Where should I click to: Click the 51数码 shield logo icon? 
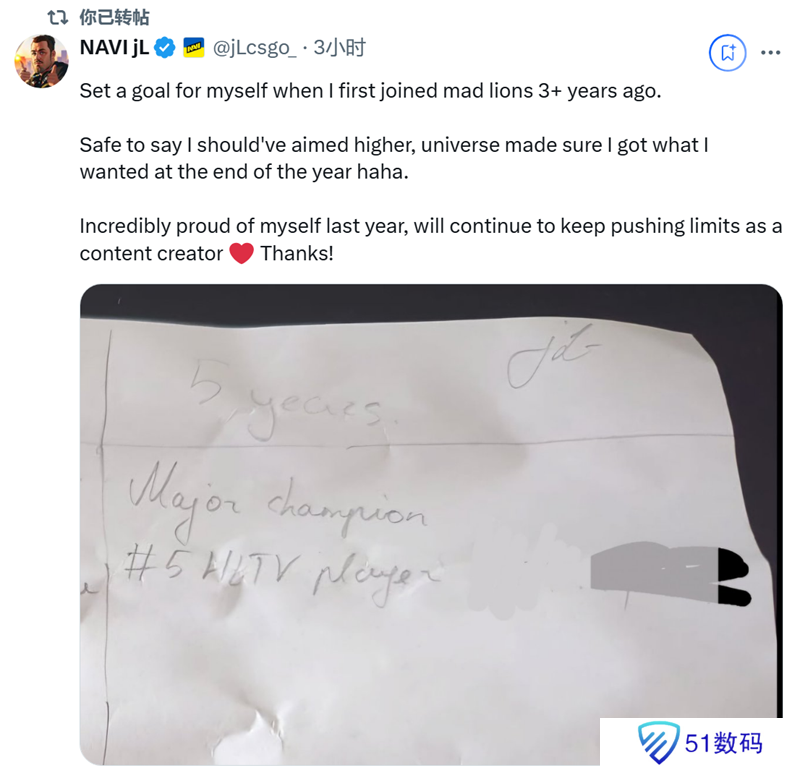click(658, 742)
